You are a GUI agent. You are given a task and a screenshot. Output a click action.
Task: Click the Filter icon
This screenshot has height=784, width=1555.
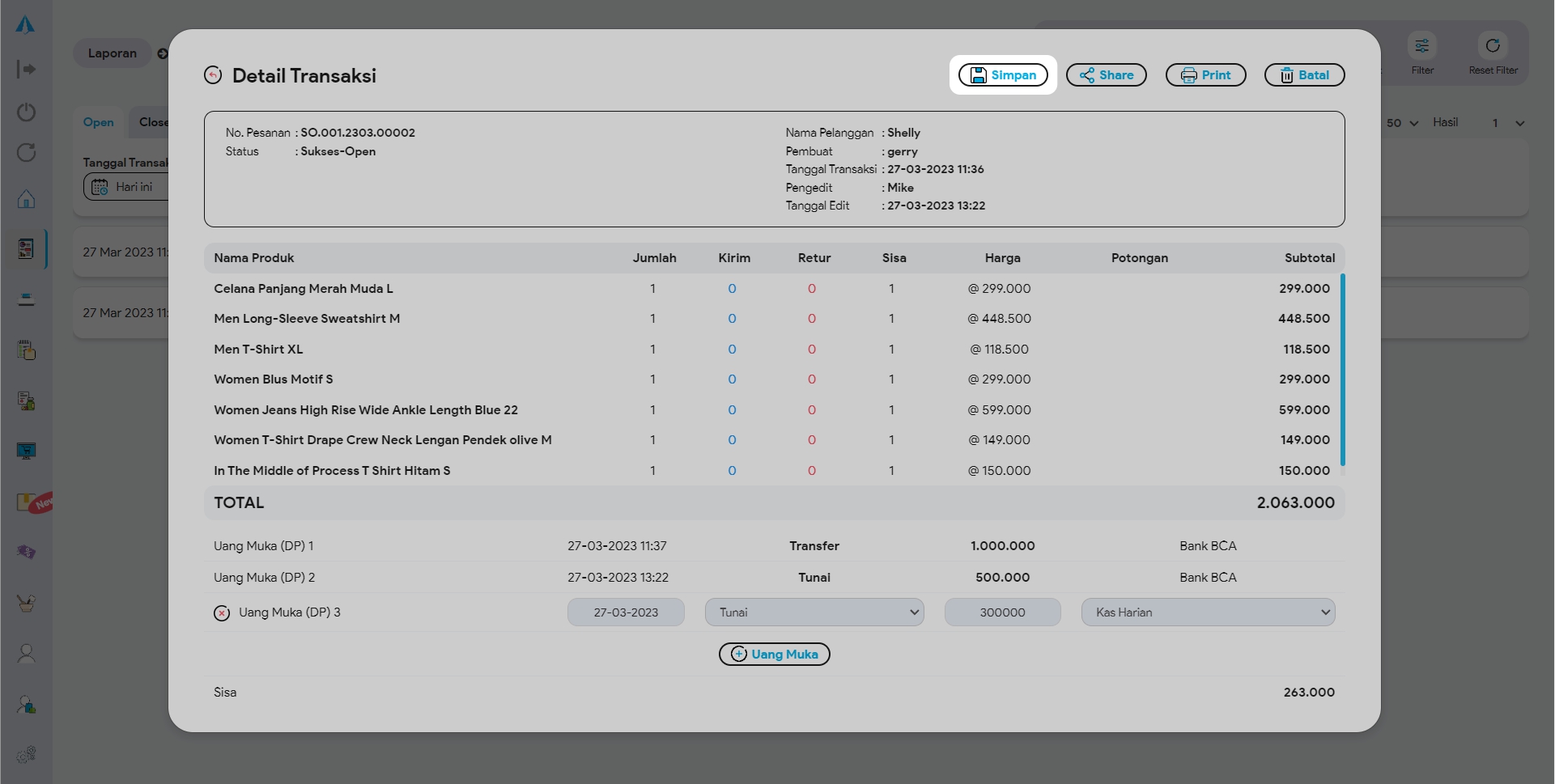(1421, 46)
